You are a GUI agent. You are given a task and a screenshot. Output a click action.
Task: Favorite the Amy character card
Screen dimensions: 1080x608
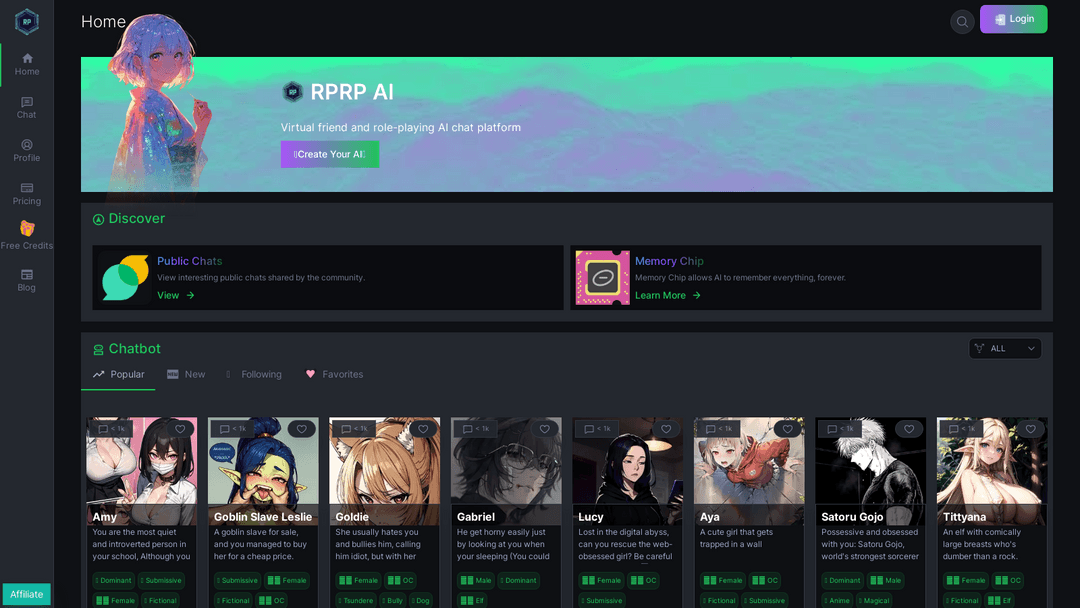pos(179,428)
